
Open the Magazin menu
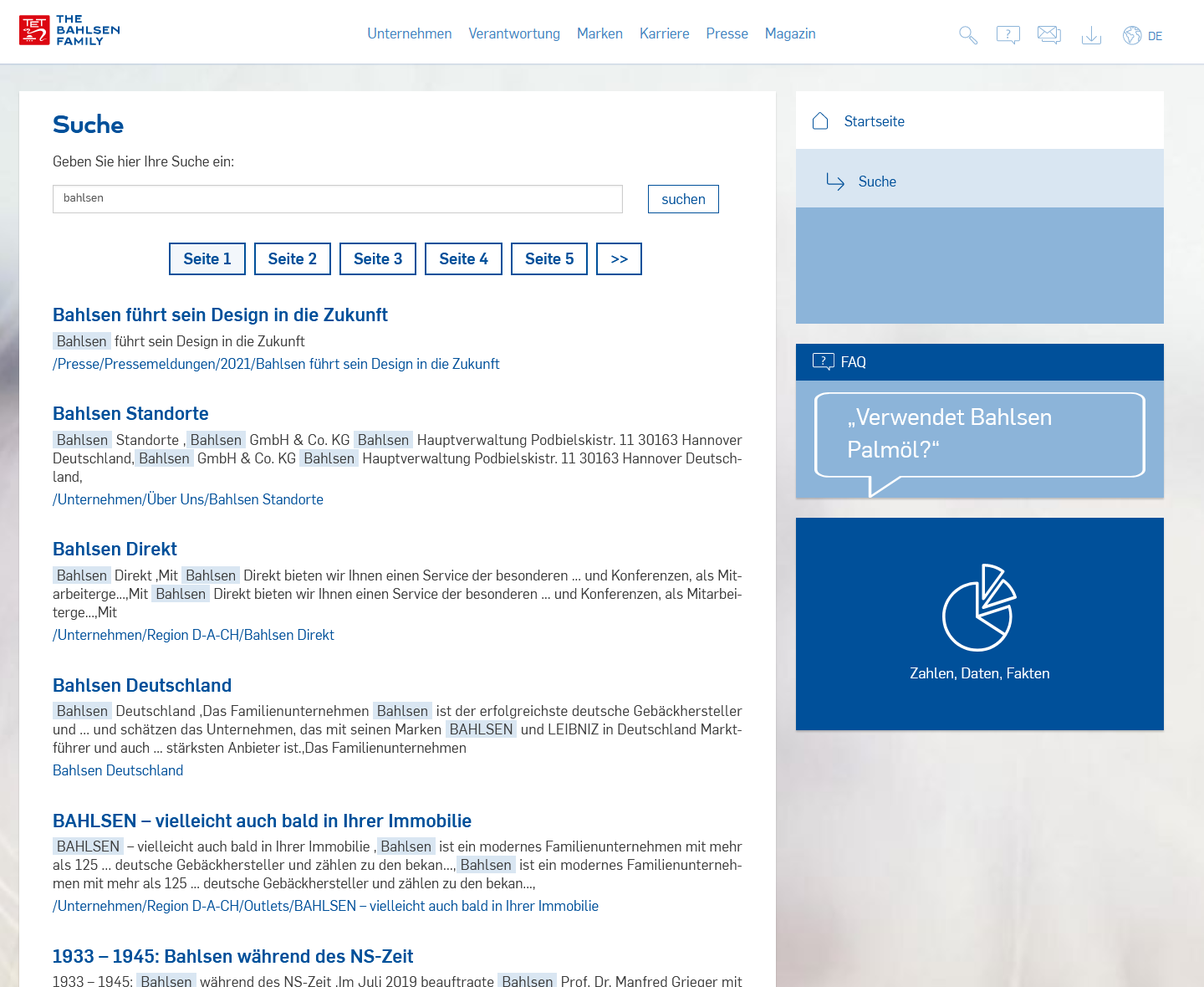[790, 33]
